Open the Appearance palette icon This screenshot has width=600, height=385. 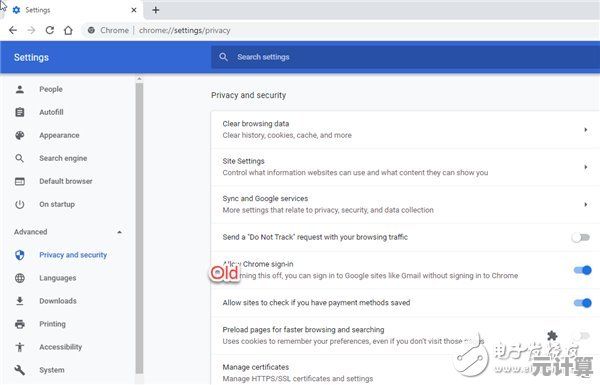point(20,135)
